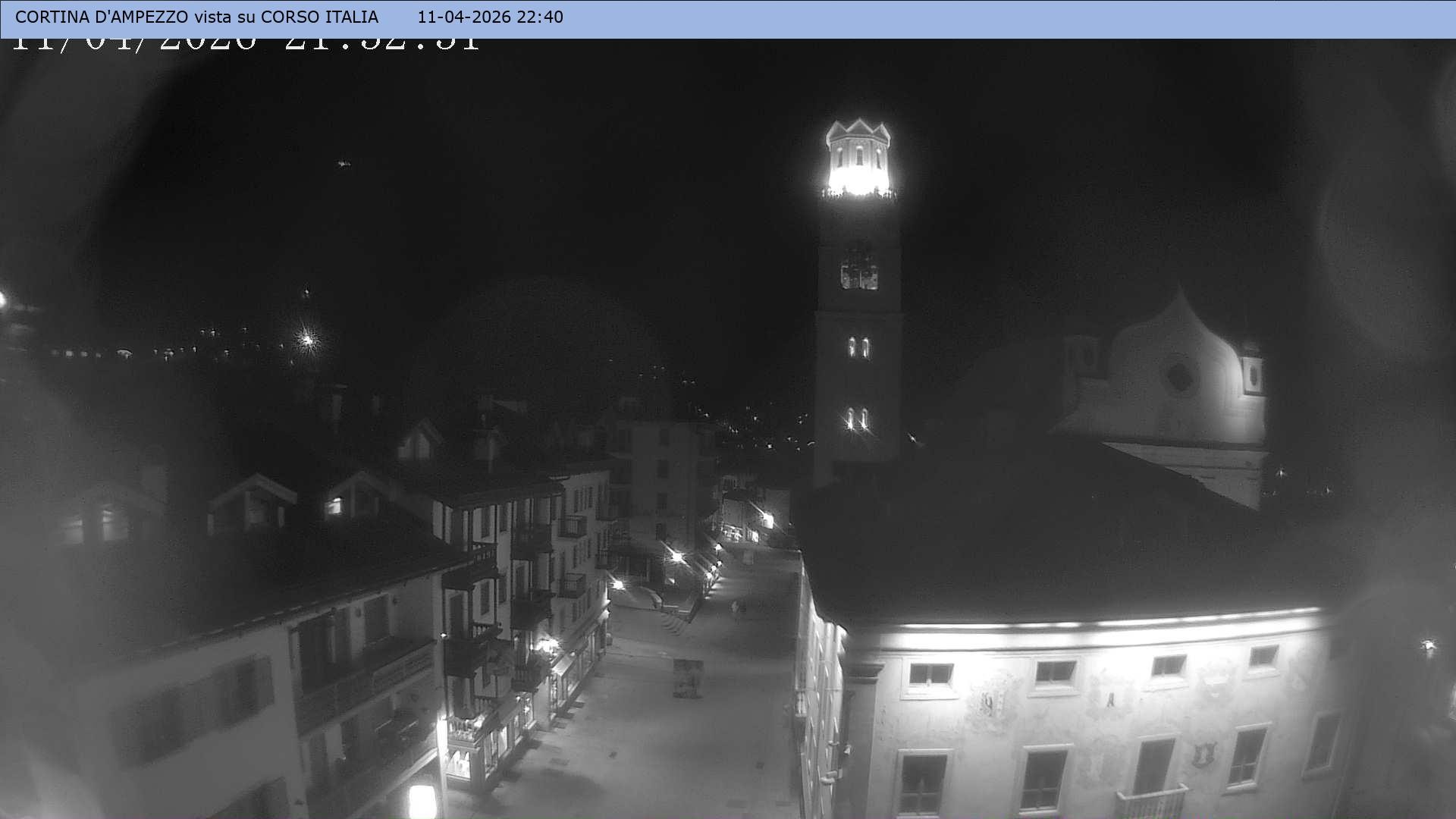
Task: Click the pedestrians walking on Corso Italia
Action: [736, 607]
